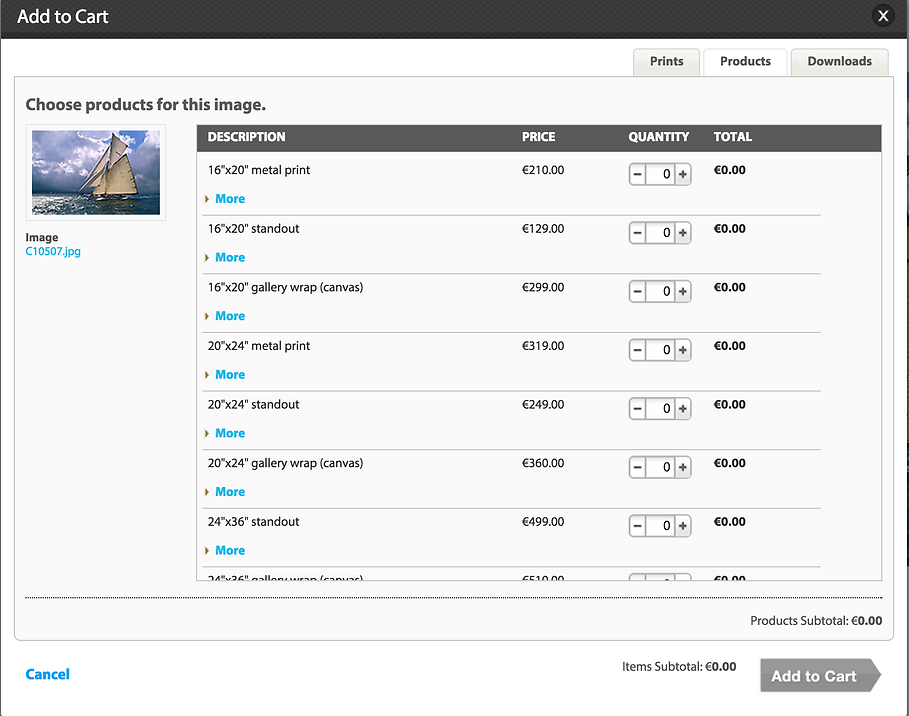Decrease quantity of 16"x20" standout
Image resolution: width=909 pixels, height=716 pixels.
(637, 232)
